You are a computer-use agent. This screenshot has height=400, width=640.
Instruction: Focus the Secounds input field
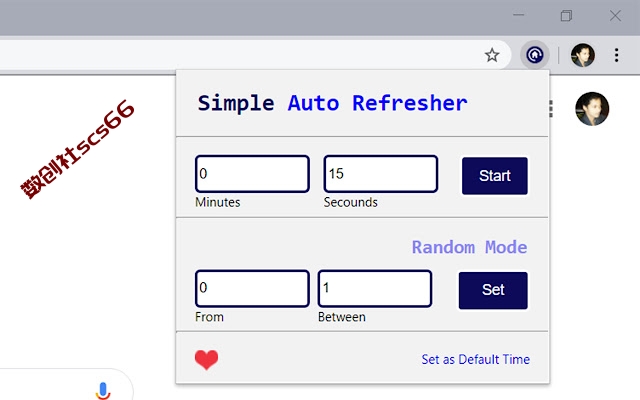pos(381,173)
